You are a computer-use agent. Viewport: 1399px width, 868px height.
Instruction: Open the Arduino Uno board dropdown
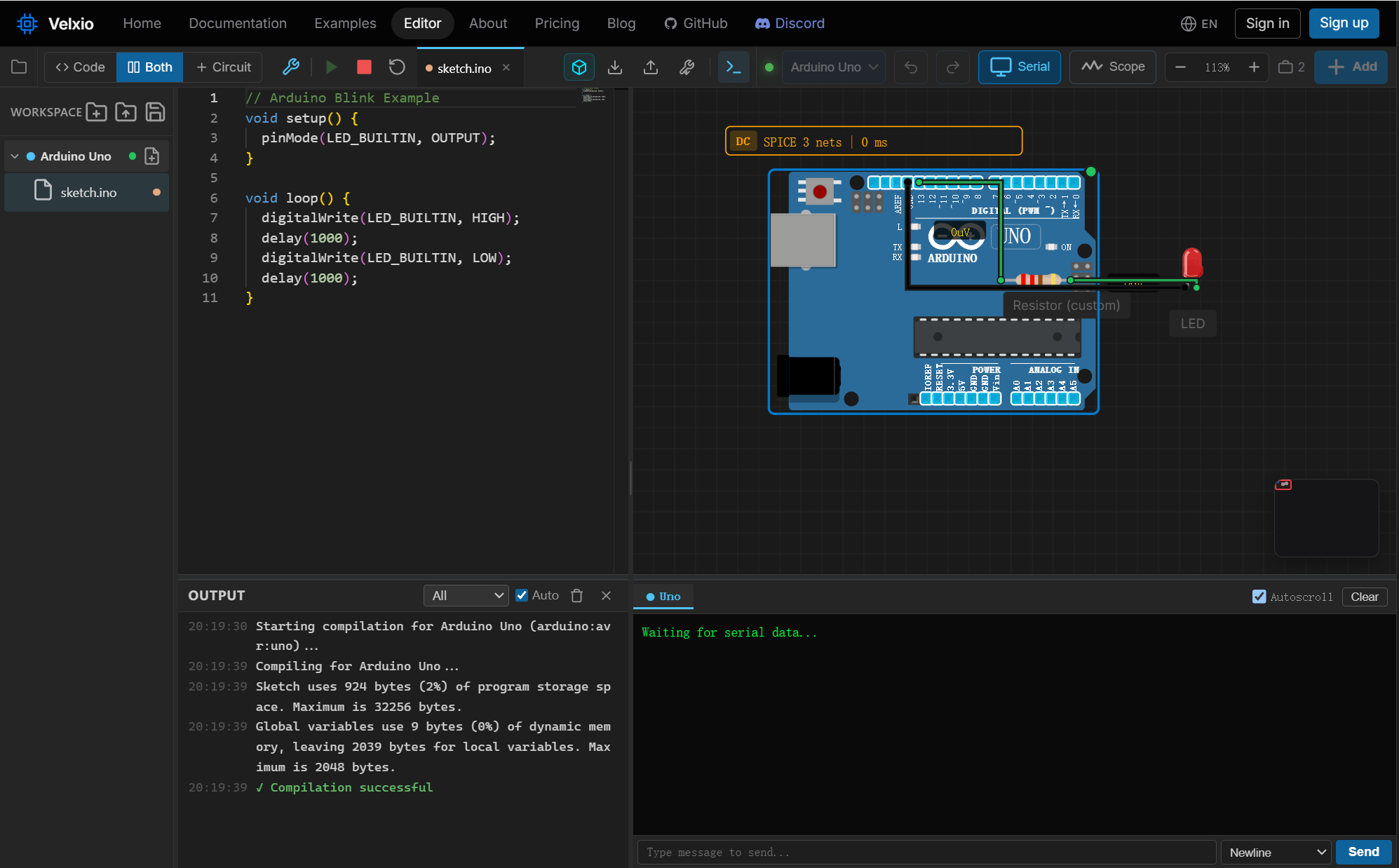pyautogui.click(x=833, y=67)
